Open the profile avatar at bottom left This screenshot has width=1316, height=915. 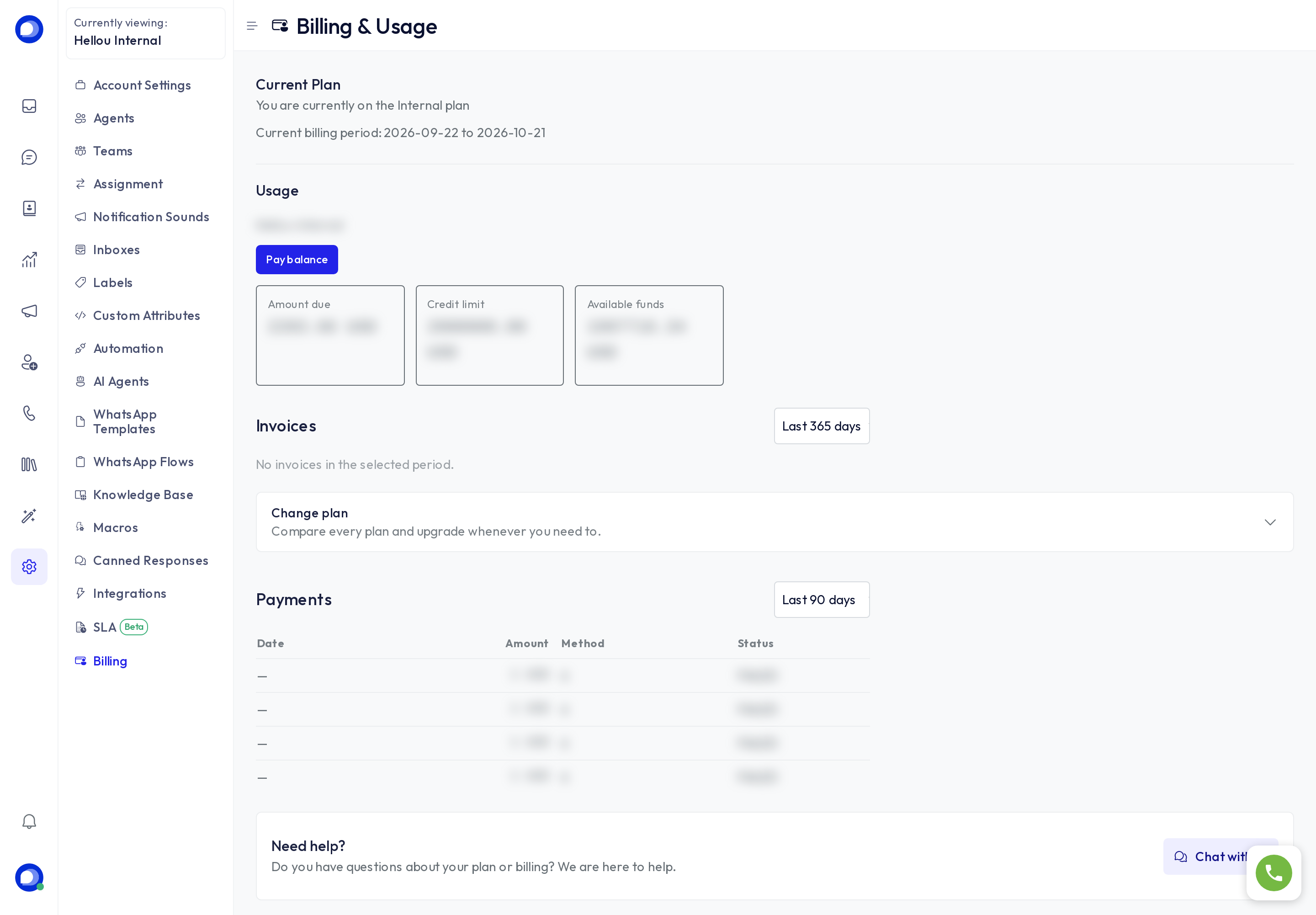pyautogui.click(x=29, y=877)
